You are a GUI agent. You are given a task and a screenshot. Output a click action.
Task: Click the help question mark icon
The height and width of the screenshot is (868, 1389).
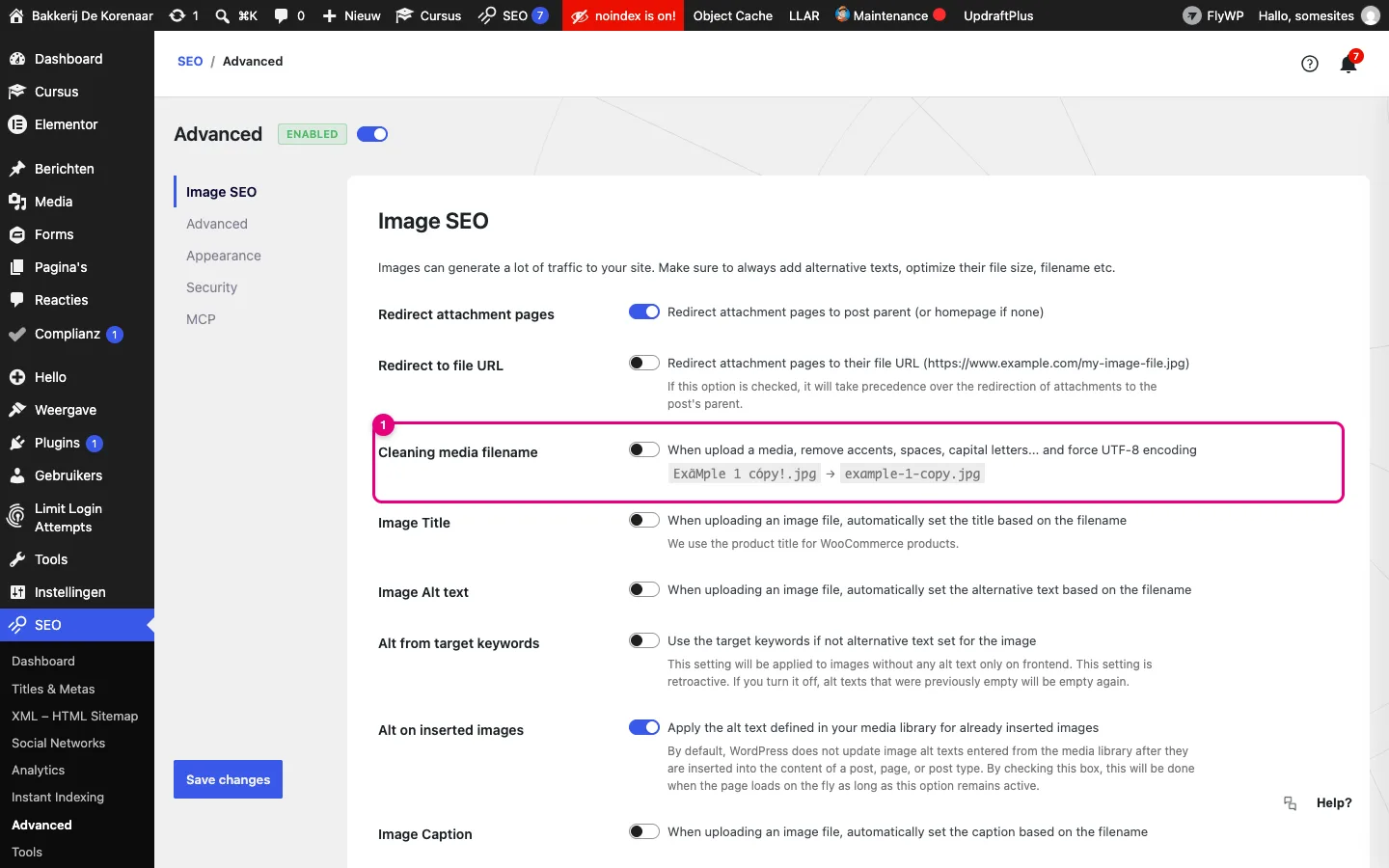1309,64
